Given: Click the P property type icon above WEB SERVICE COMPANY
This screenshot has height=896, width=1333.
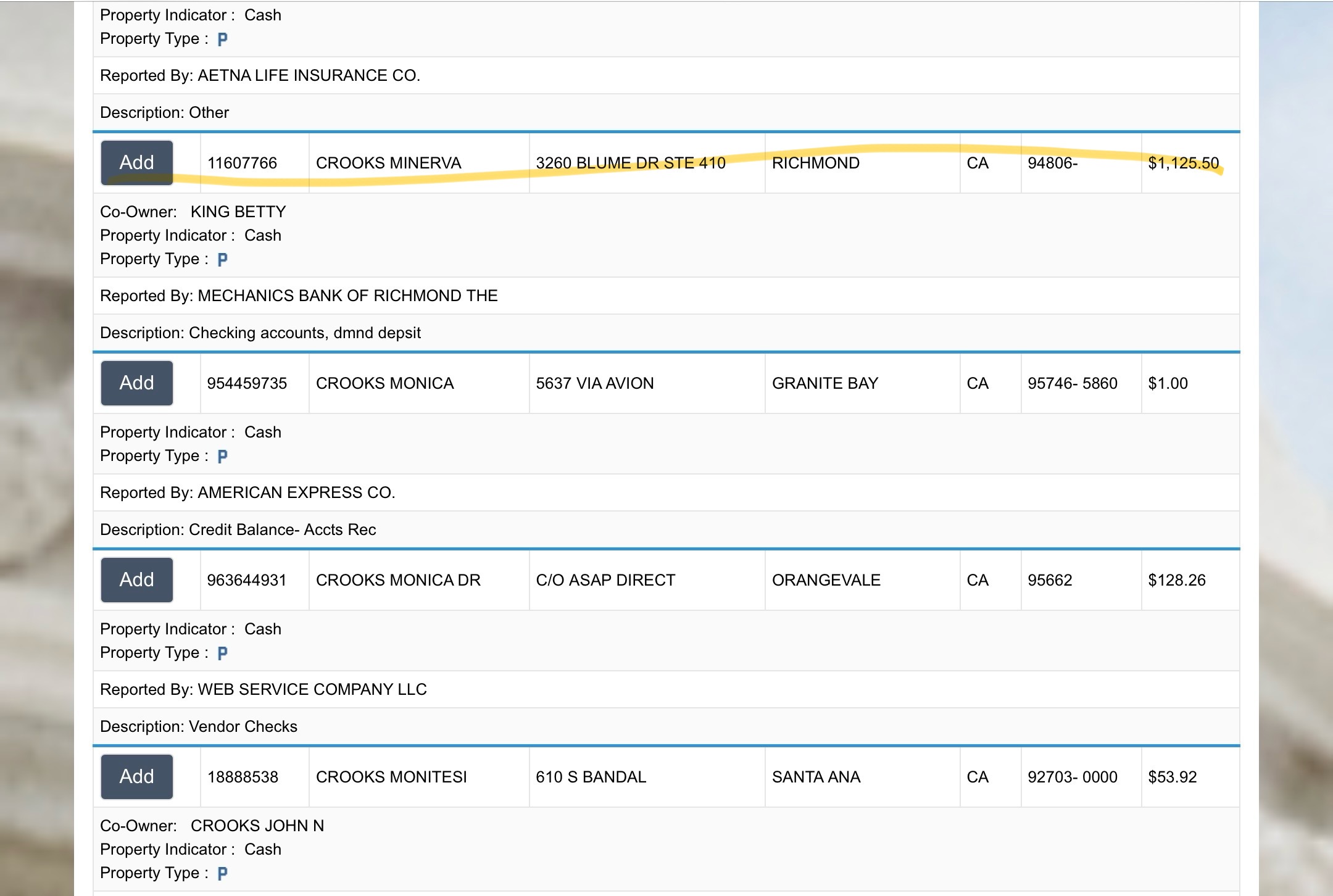Looking at the screenshot, I should [x=223, y=653].
